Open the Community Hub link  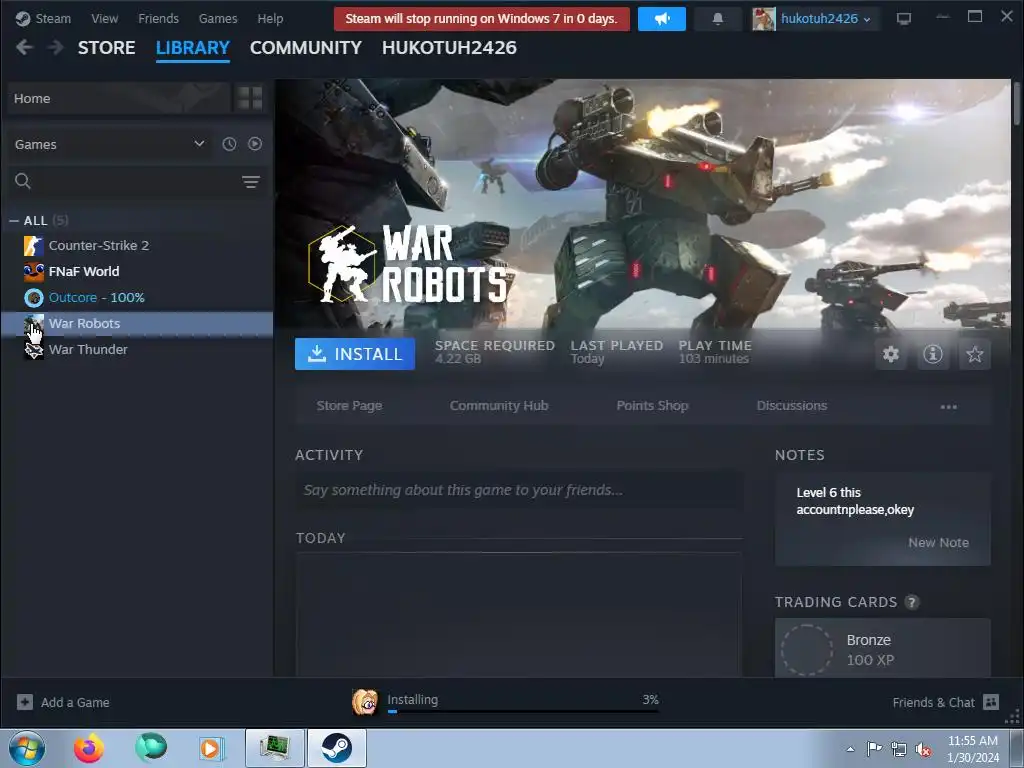click(499, 406)
